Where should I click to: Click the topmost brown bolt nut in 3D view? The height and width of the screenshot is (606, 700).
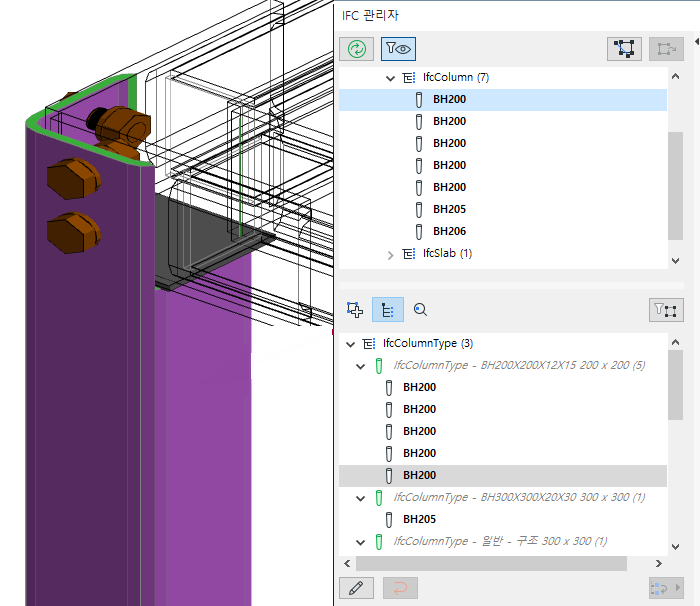pyautogui.click(x=125, y=126)
